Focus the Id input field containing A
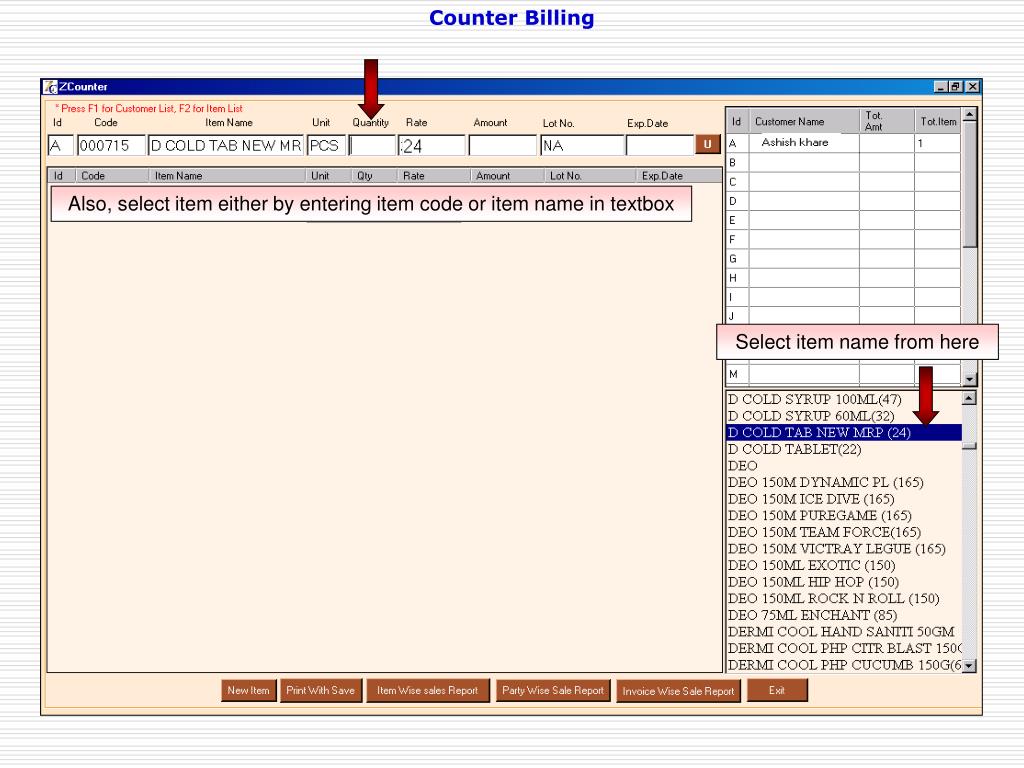 tap(60, 145)
